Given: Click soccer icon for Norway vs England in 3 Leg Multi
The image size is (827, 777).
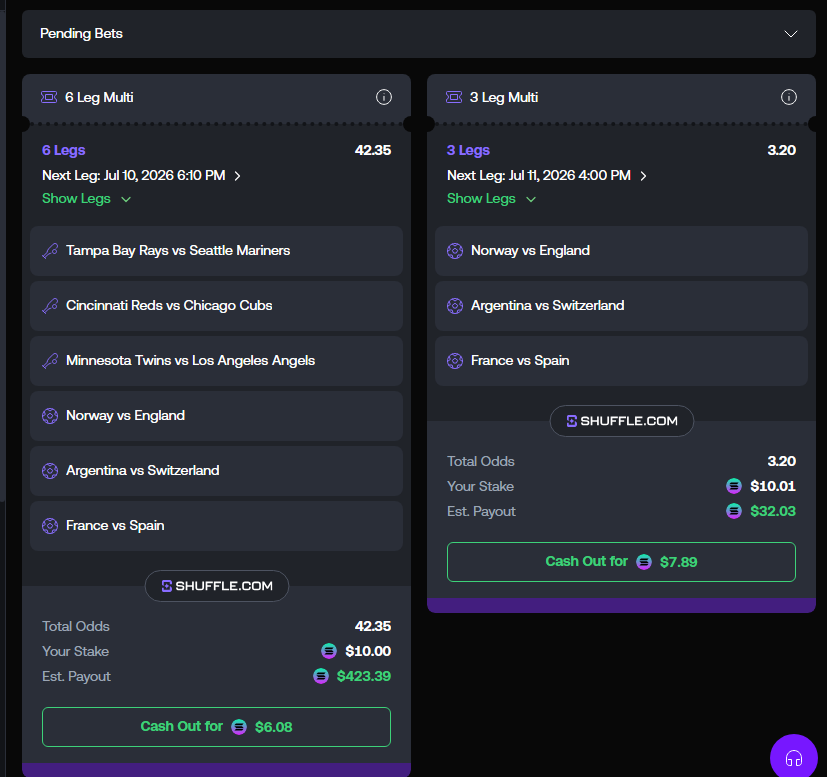Looking at the screenshot, I should [x=455, y=251].
